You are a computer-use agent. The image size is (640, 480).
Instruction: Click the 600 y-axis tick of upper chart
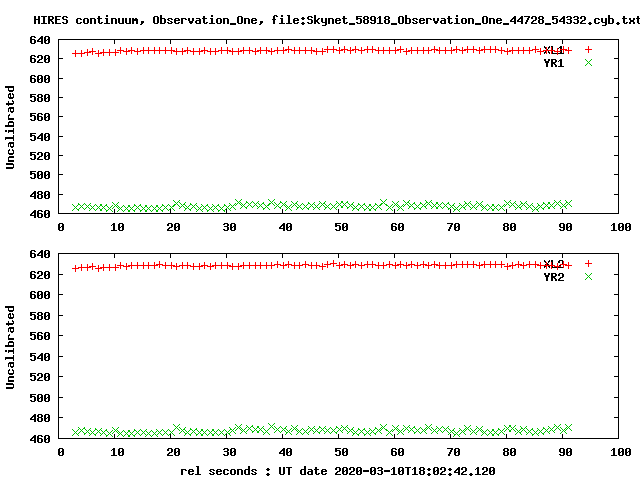click(40, 79)
